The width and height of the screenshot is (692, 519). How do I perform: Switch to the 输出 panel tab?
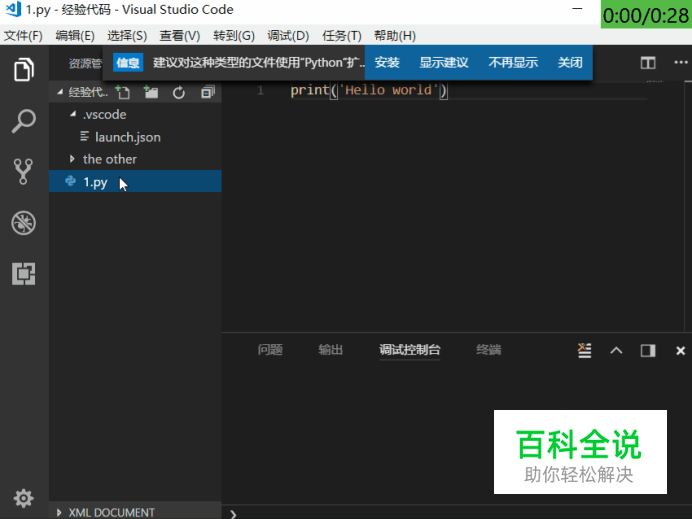(x=331, y=350)
